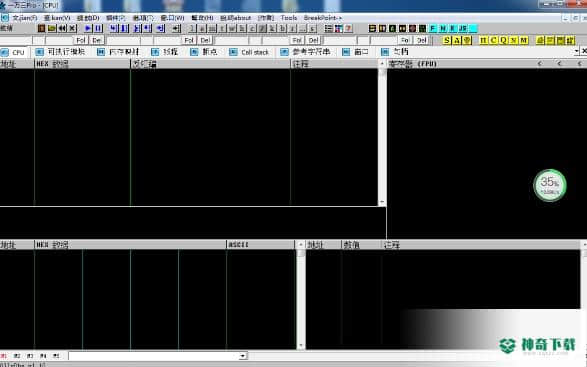Click the blue Run (play) toolbar icon
This screenshot has height=367, width=587.
pyautogui.click(x=88, y=28)
